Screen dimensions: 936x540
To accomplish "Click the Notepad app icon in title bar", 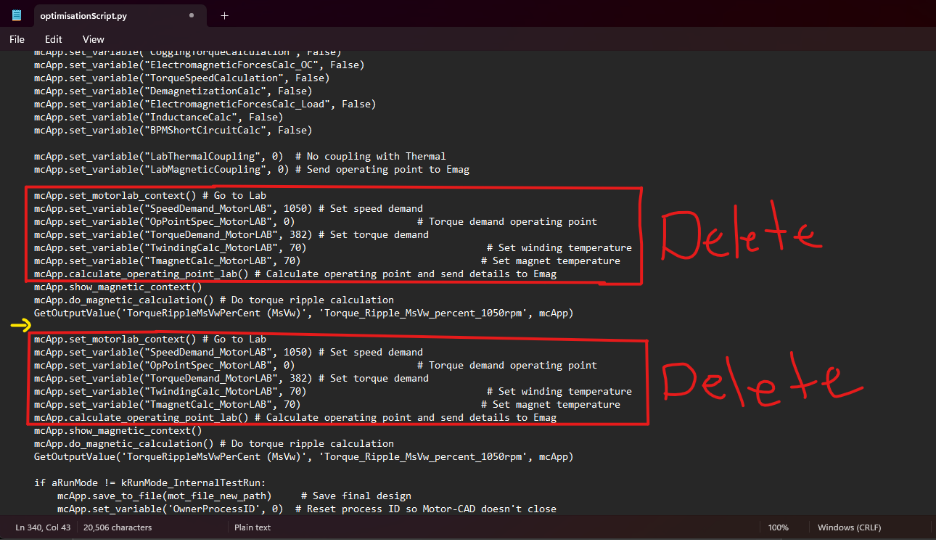I will point(16,15).
